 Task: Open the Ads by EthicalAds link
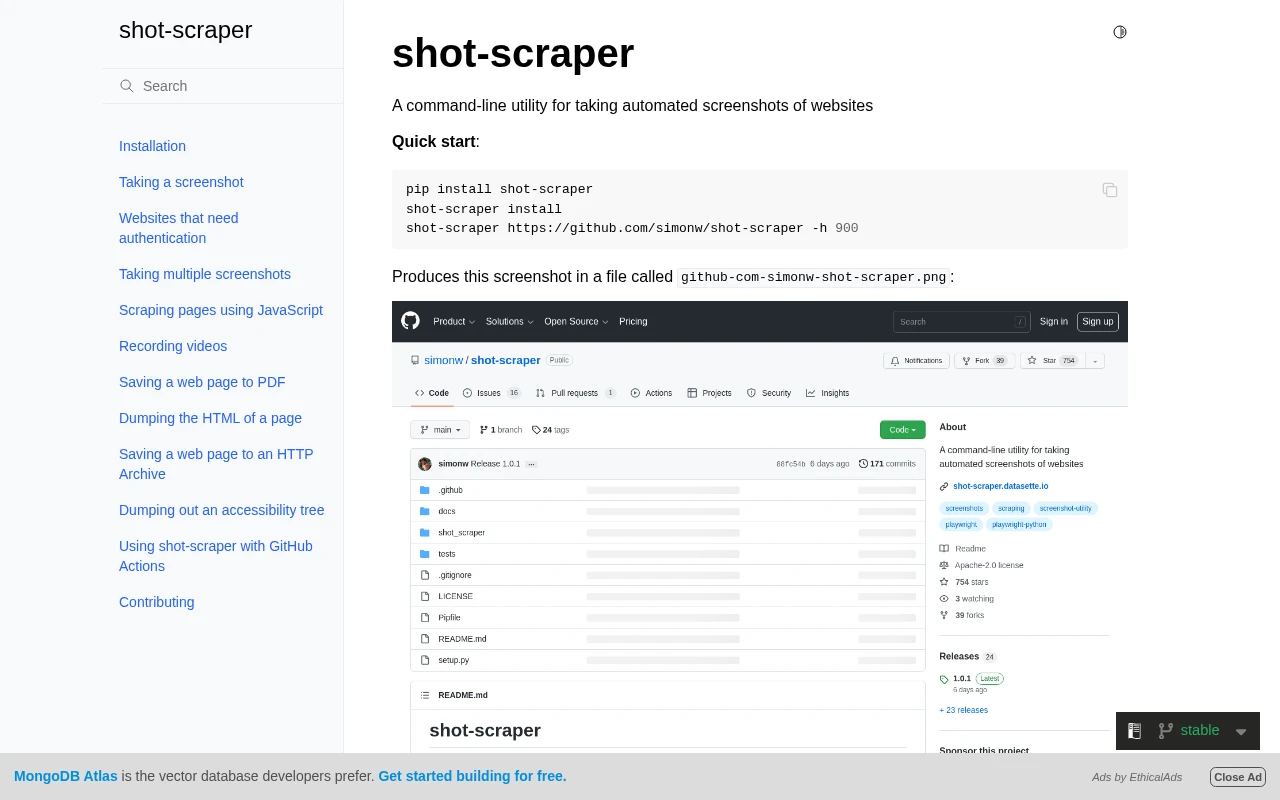coord(1137,777)
